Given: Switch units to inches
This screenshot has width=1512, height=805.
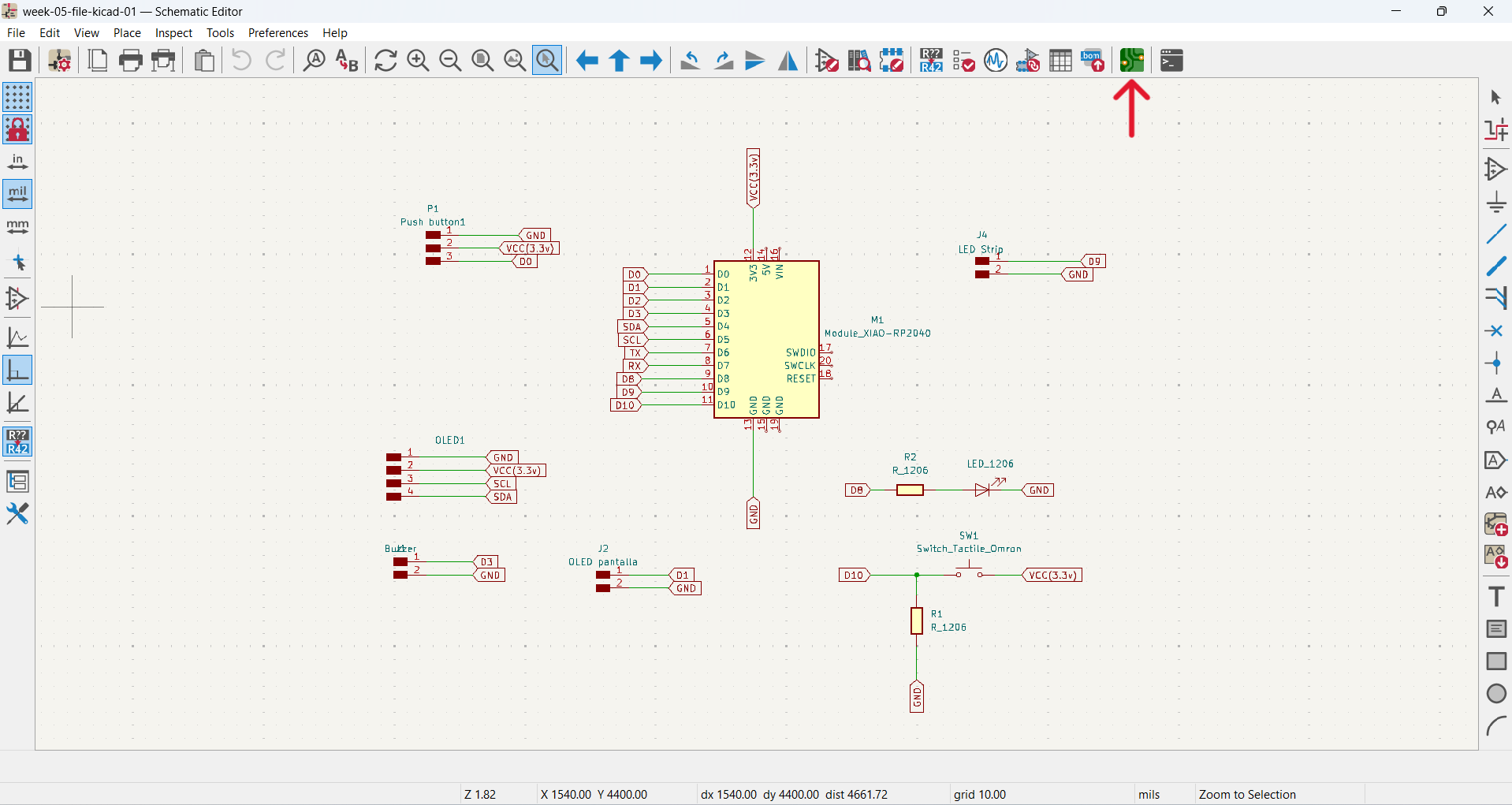Looking at the screenshot, I should (x=17, y=162).
